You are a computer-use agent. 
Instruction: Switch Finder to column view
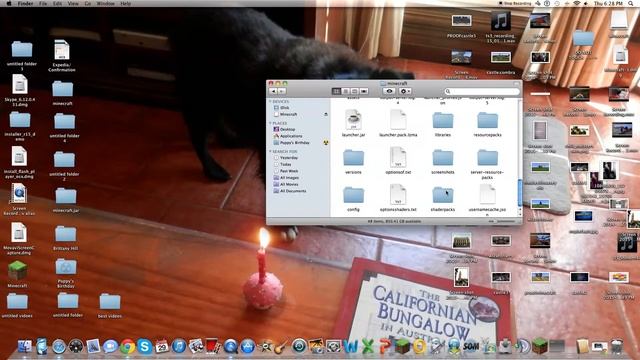354,91
